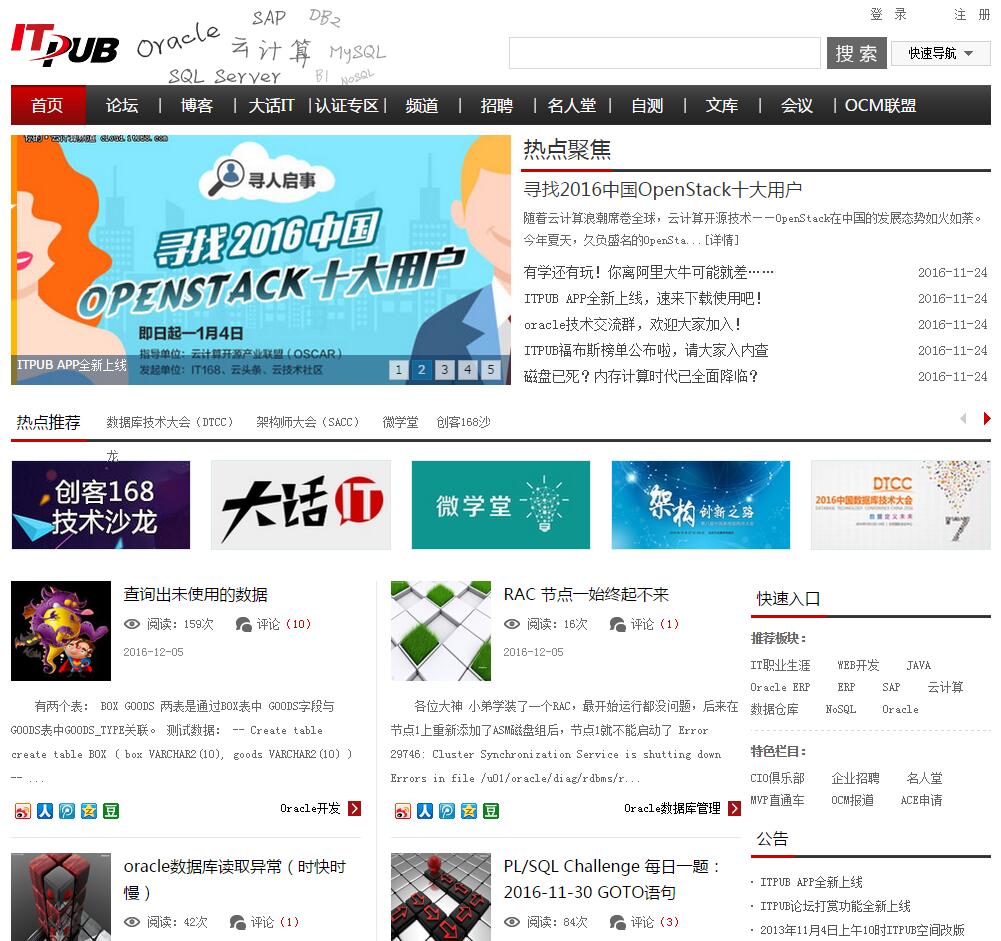Click the 注册 register link
The height and width of the screenshot is (941, 1001).
tap(972, 14)
